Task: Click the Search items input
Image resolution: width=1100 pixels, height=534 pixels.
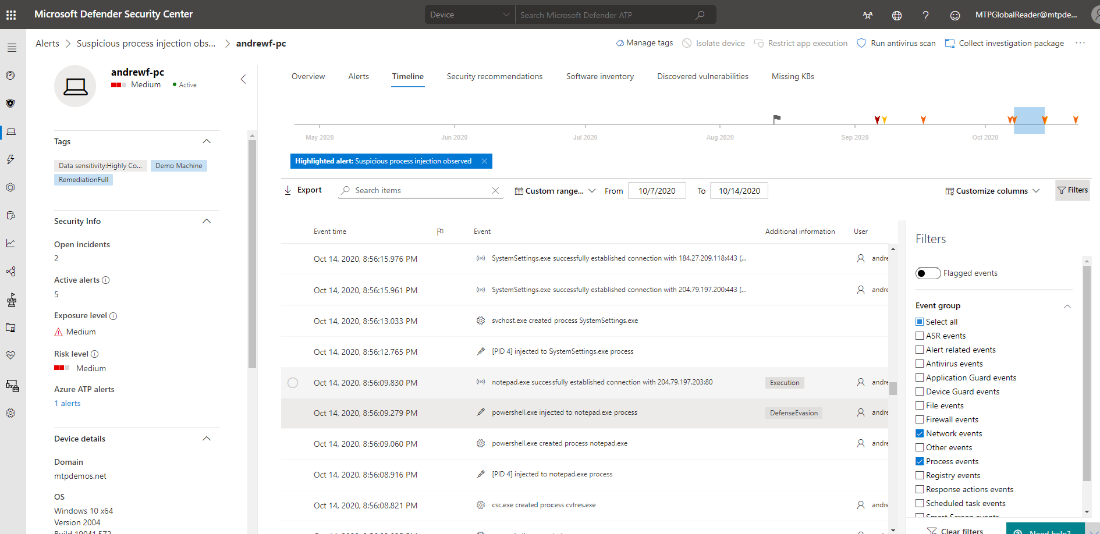Action: pyautogui.click(x=420, y=190)
